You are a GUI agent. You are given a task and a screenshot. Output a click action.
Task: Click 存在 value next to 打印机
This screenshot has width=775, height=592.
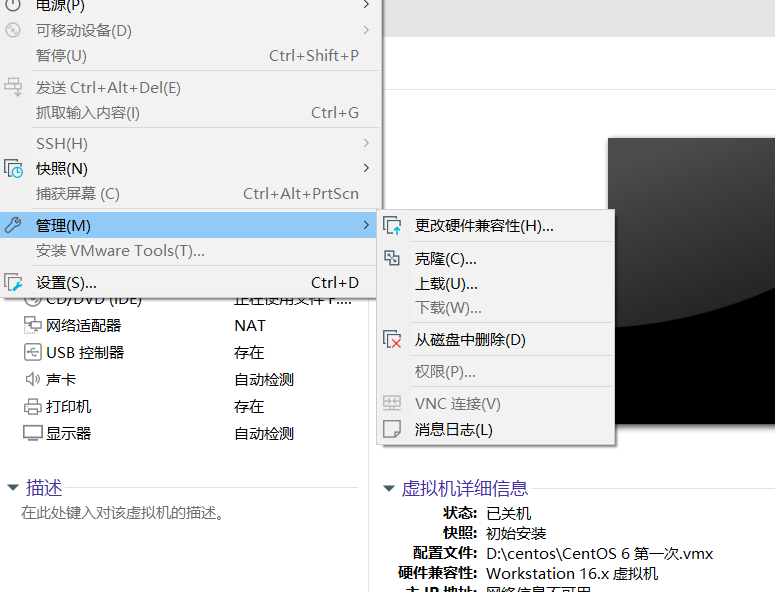[x=249, y=406]
